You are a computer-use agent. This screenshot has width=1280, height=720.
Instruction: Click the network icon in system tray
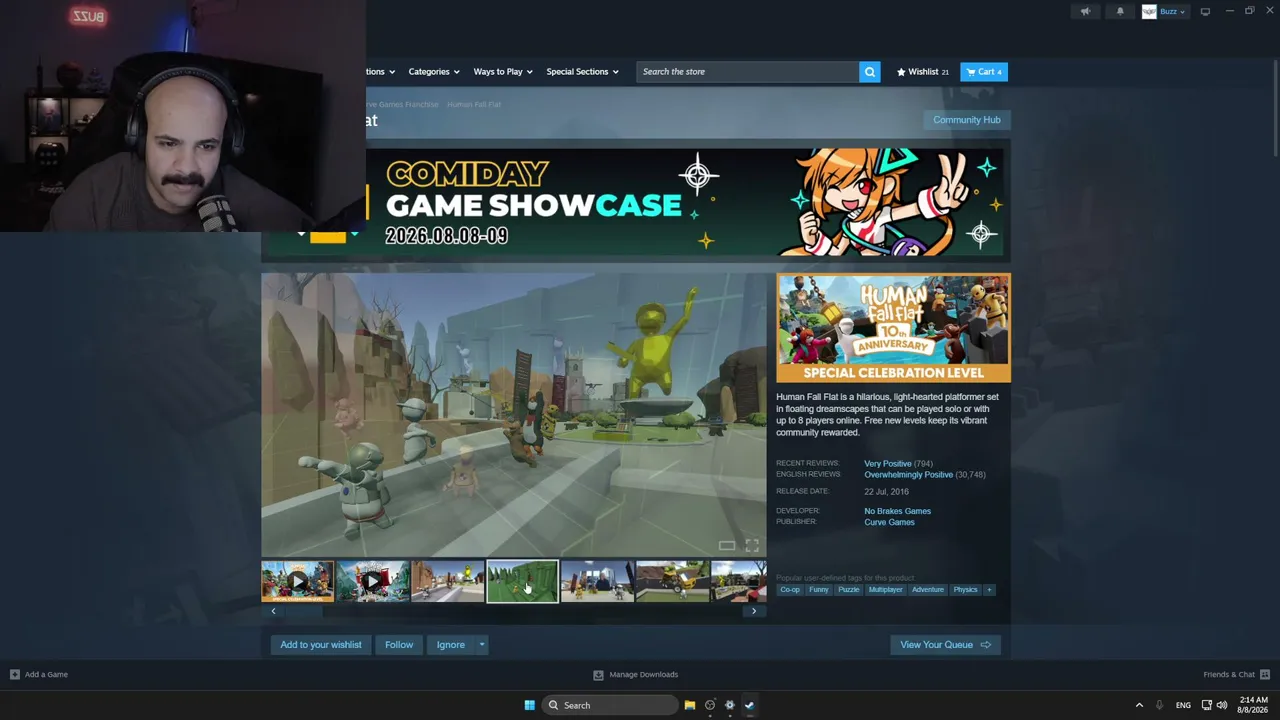1207,705
